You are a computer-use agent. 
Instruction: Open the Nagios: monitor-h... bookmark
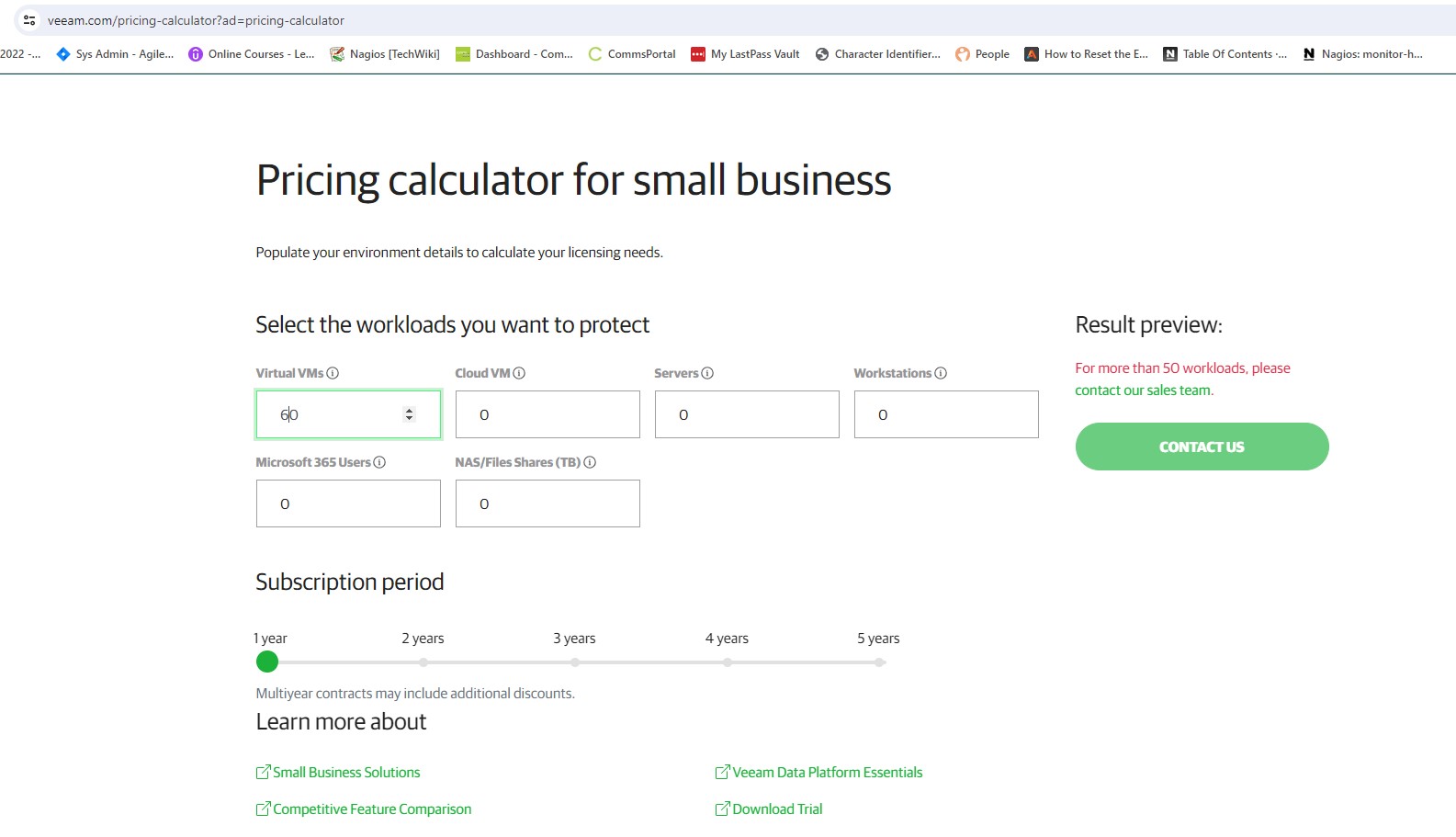1362,54
